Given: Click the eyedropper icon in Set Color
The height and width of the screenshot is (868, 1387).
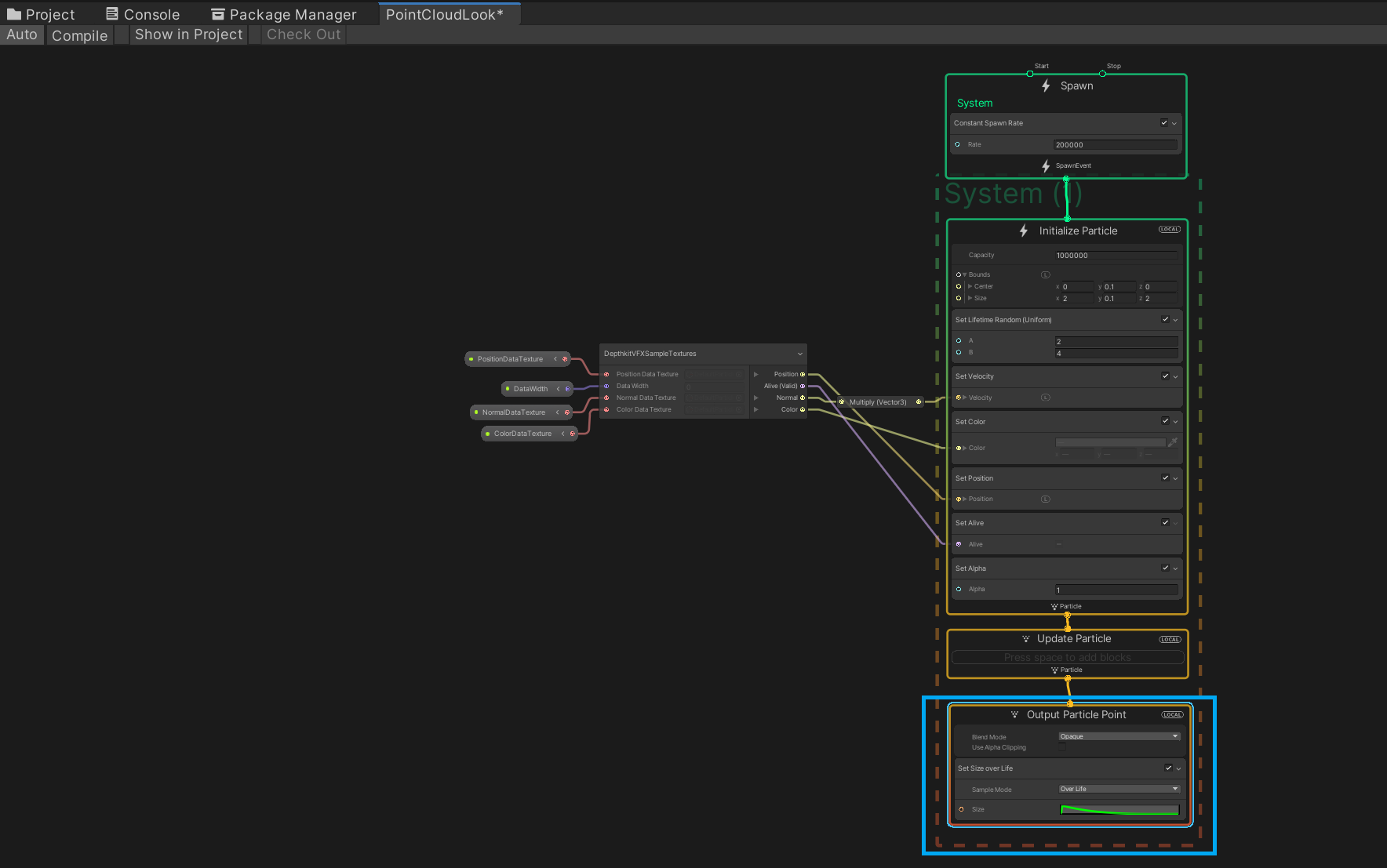Looking at the screenshot, I should pyautogui.click(x=1173, y=442).
